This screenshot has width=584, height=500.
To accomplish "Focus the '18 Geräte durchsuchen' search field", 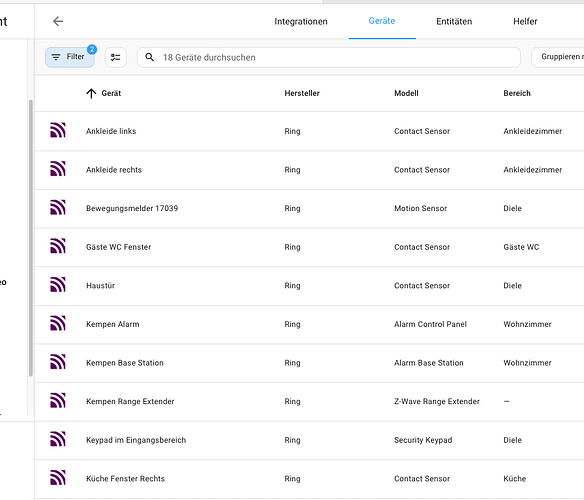I will click(x=328, y=57).
